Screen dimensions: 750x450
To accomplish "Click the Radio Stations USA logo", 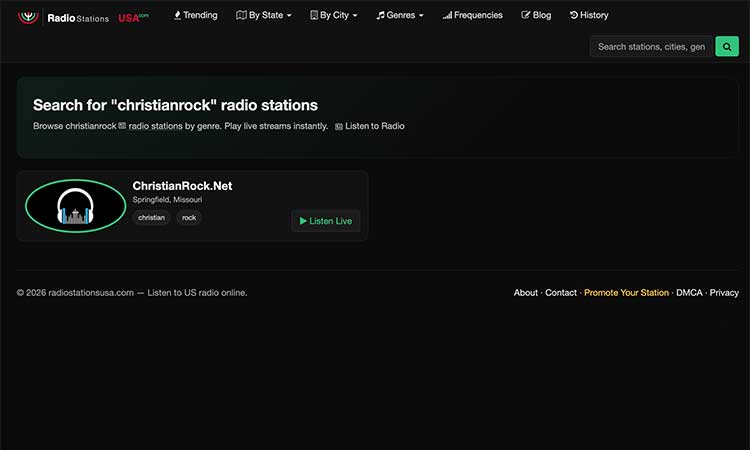I will tap(83, 17).
